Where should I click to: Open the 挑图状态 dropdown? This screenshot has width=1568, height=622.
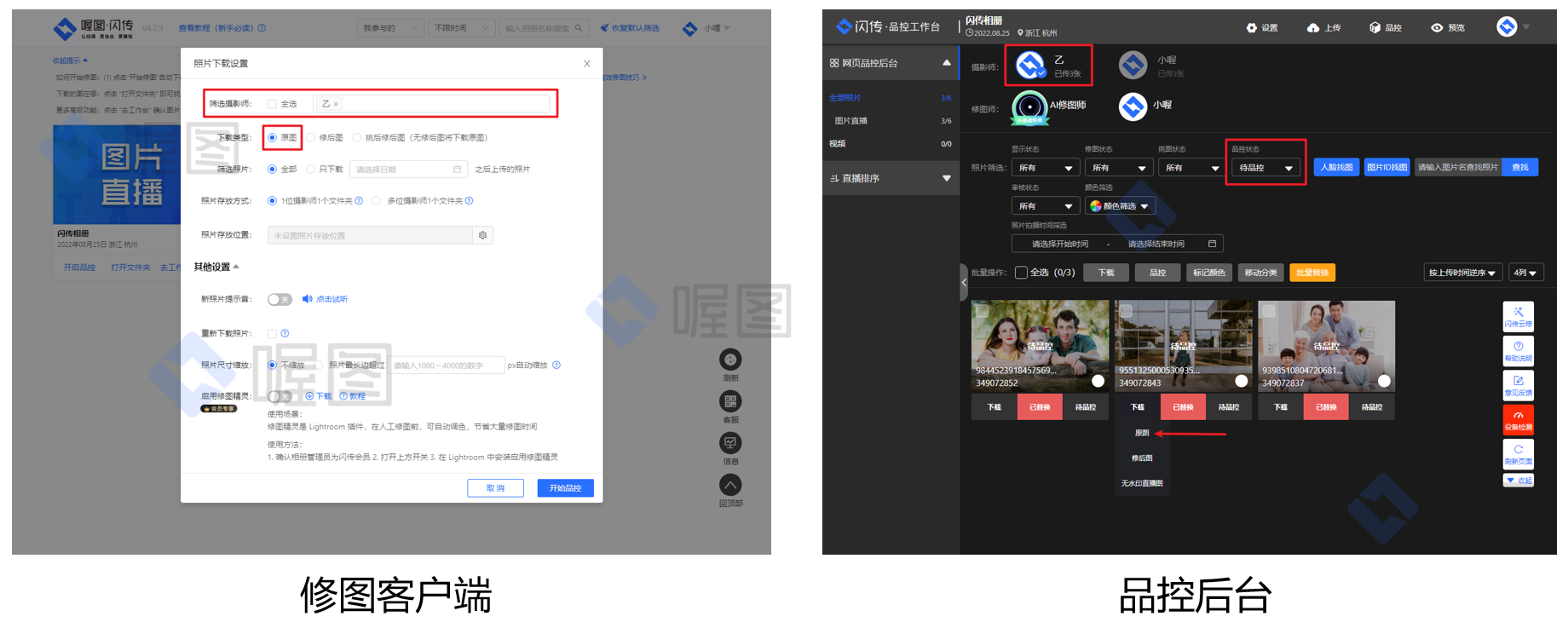coord(1191,168)
